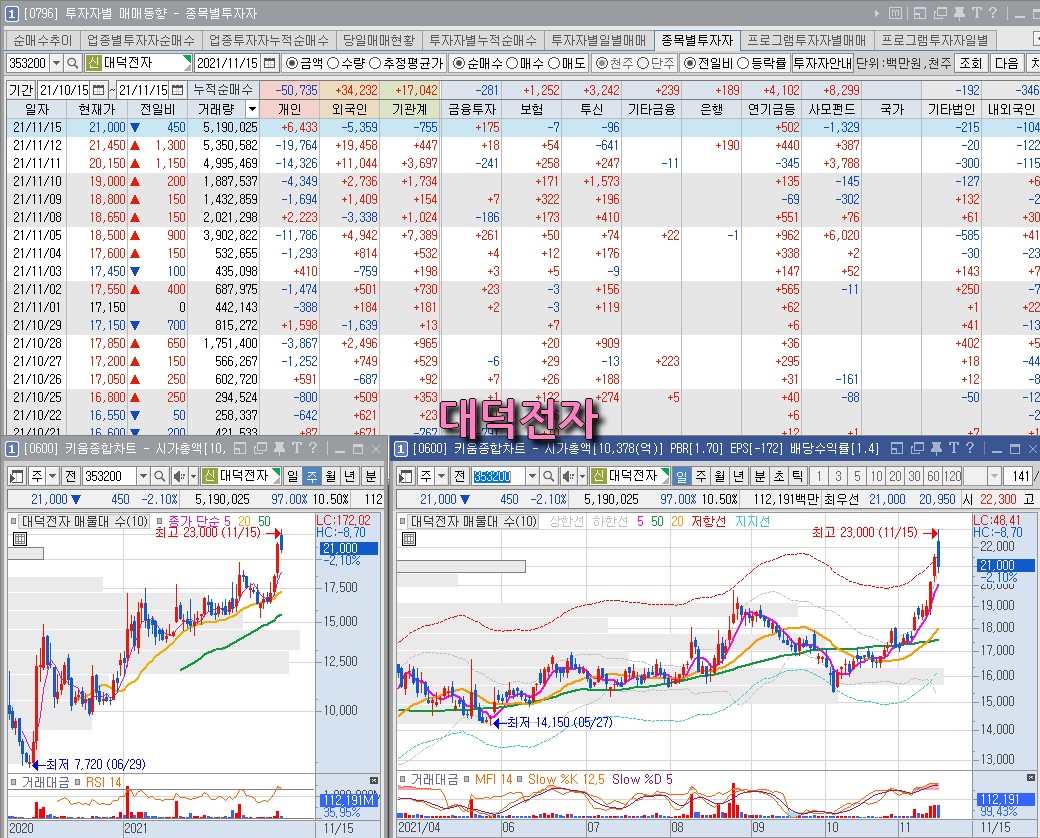The image size is (1040, 838).
Task: Click the 외국인 column header
Action: 350,109
